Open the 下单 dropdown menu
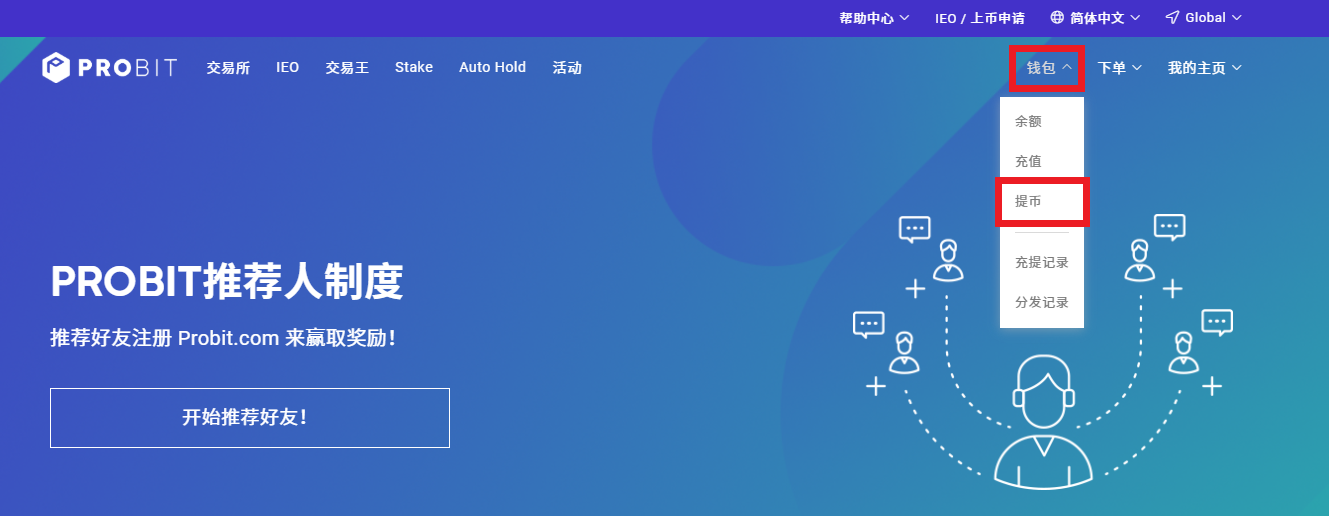This screenshot has height=516, width=1329. tap(1119, 68)
